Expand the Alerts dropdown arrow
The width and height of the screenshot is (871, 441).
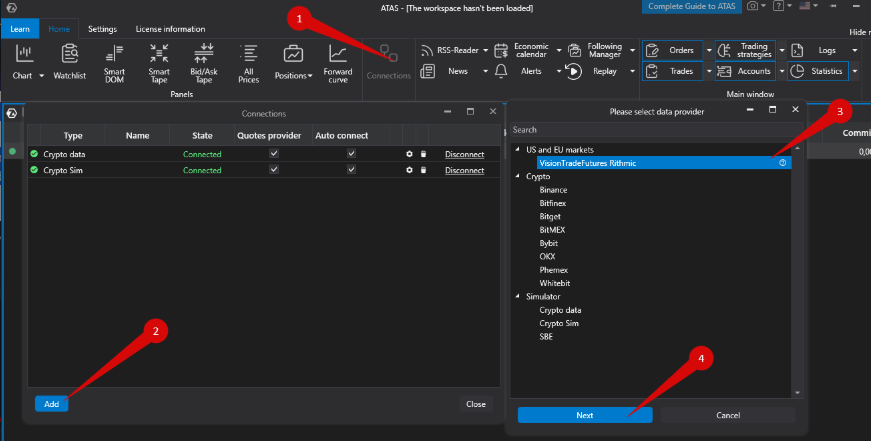559,71
